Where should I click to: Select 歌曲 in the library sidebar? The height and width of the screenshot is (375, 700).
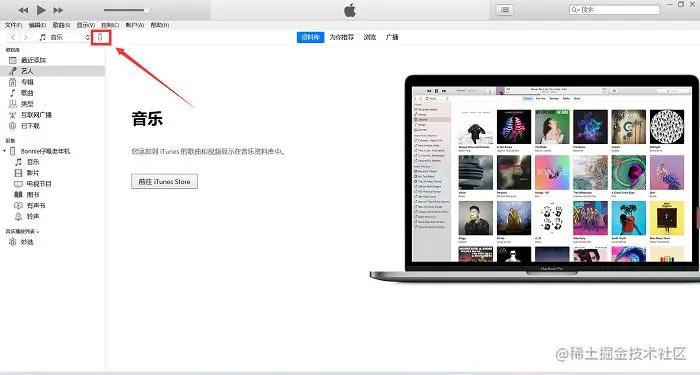[x=52, y=93]
